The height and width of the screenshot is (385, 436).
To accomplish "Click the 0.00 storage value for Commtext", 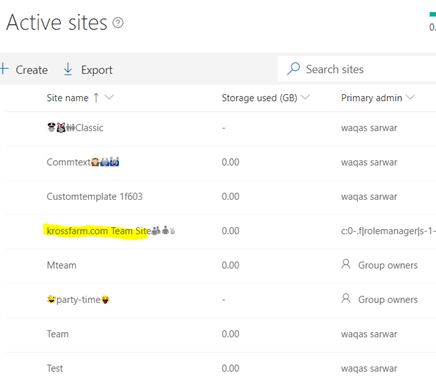I will (230, 162).
